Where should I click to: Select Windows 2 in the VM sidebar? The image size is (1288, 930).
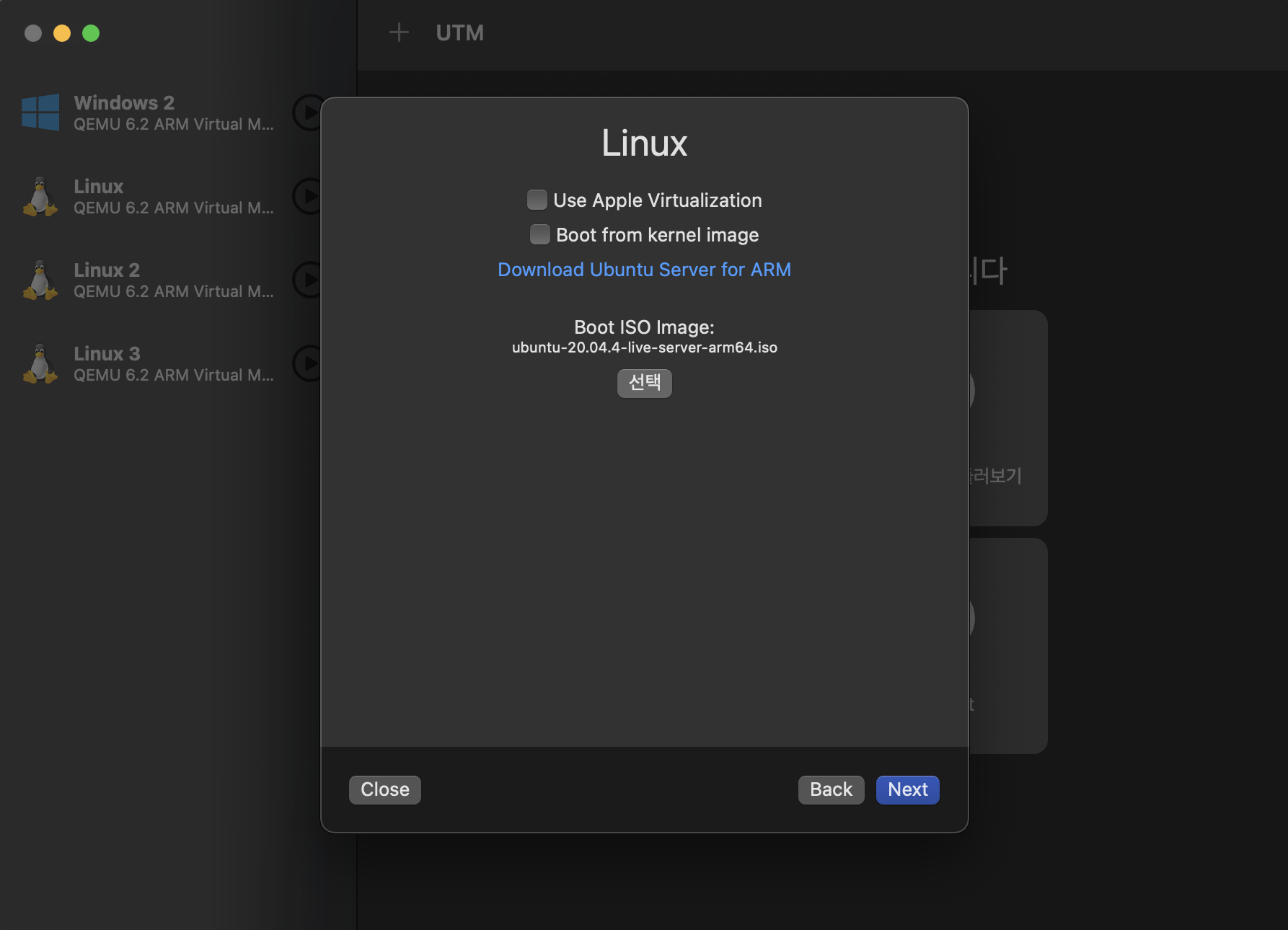pyautogui.click(x=173, y=112)
